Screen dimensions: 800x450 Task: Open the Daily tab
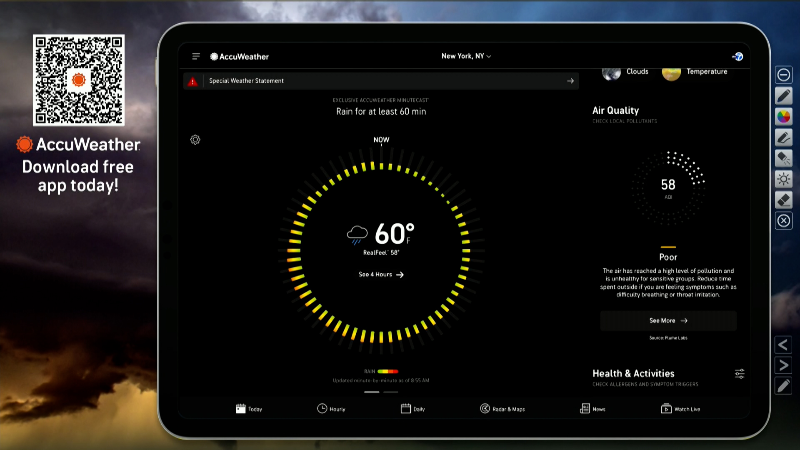[413, 409]
